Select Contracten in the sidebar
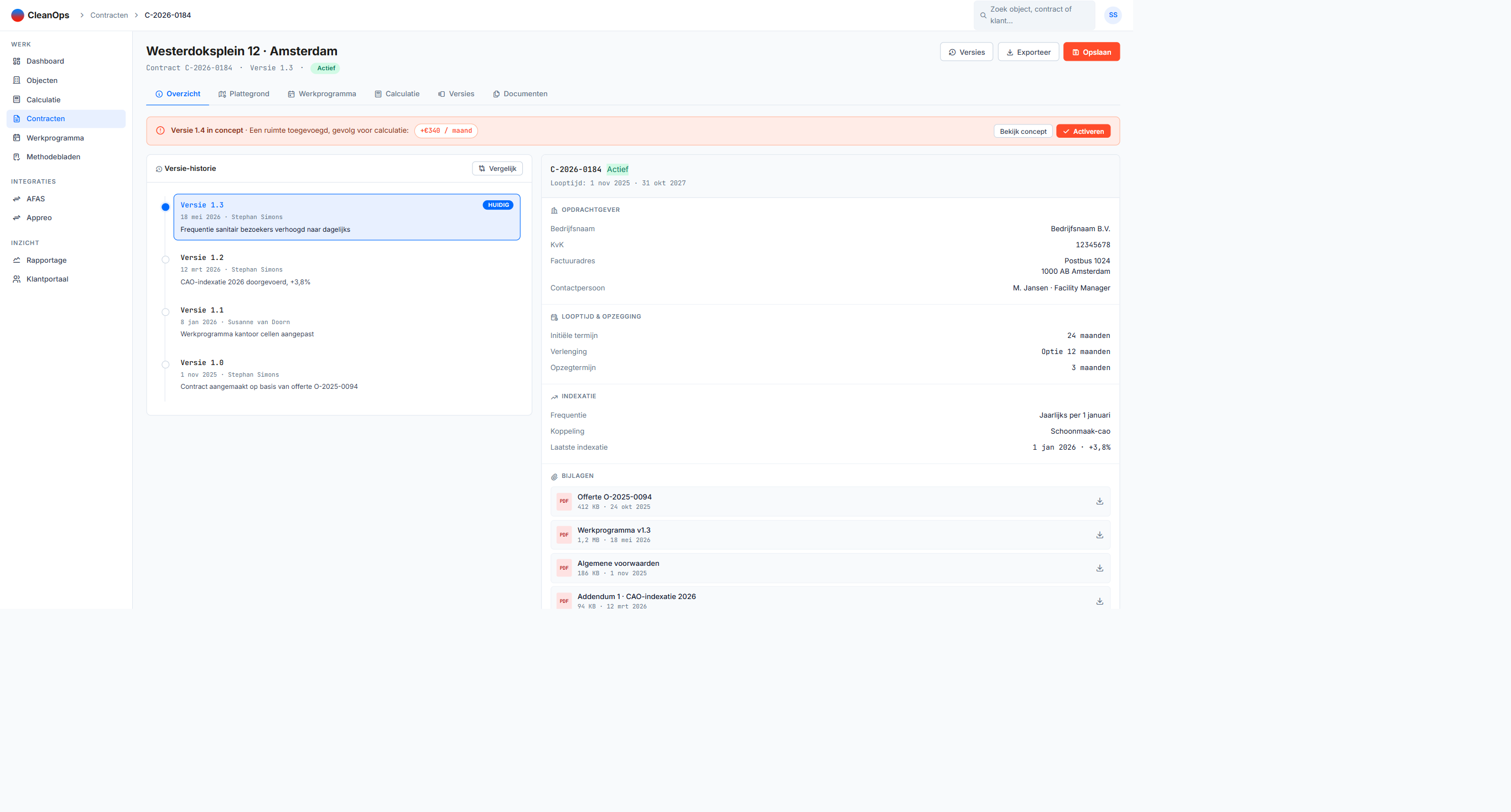 [x=66, y=118]
